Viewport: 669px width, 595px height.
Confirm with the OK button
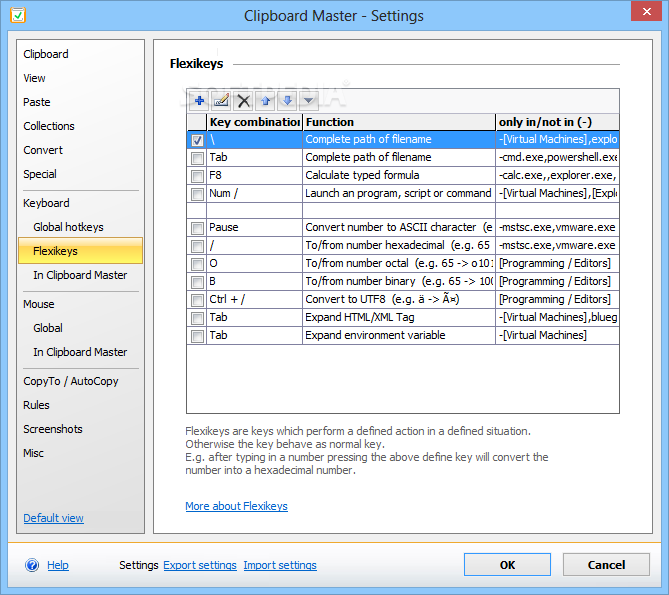coord(507,565)
